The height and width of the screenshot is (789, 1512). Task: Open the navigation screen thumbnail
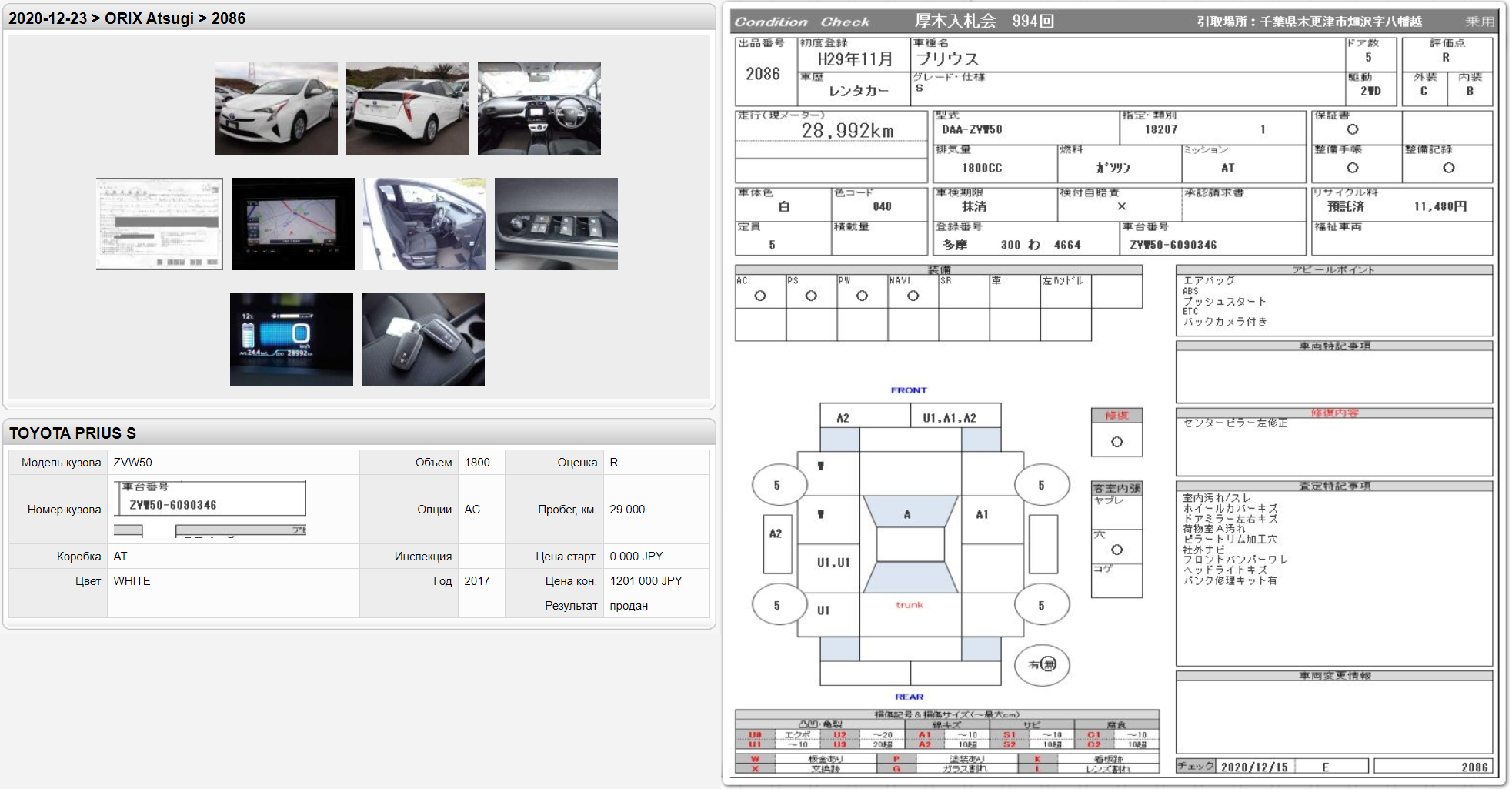point(292,224)
